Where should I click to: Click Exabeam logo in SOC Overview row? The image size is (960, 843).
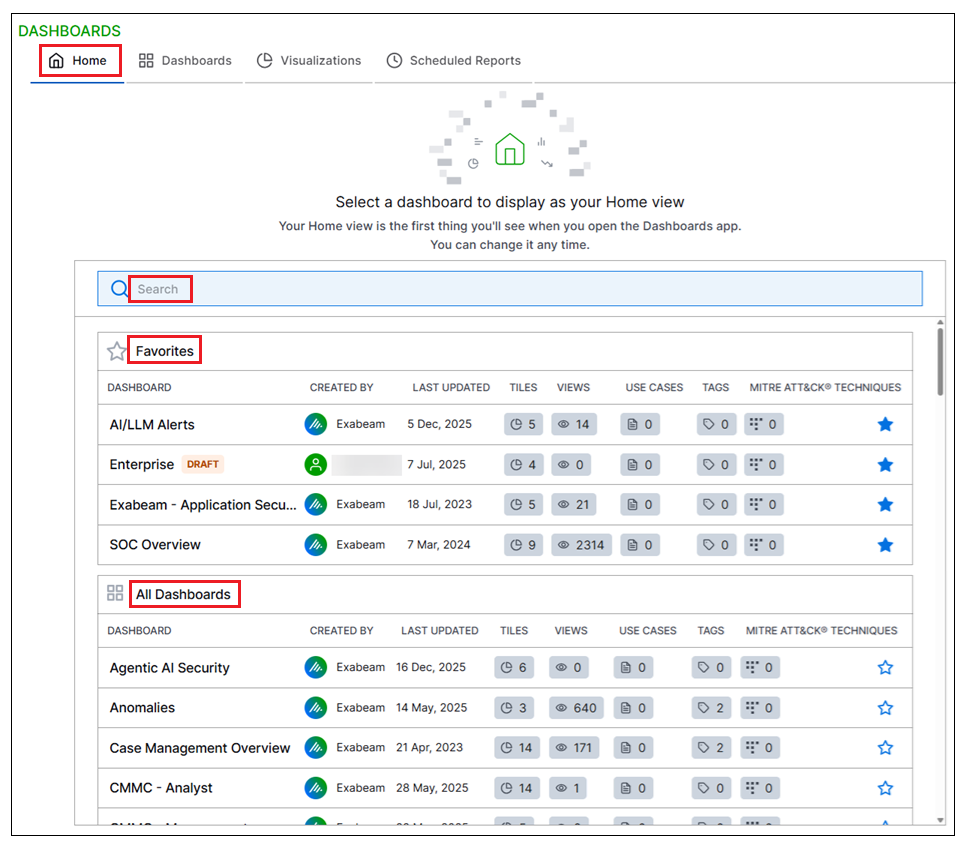click(x=316, y=545)
